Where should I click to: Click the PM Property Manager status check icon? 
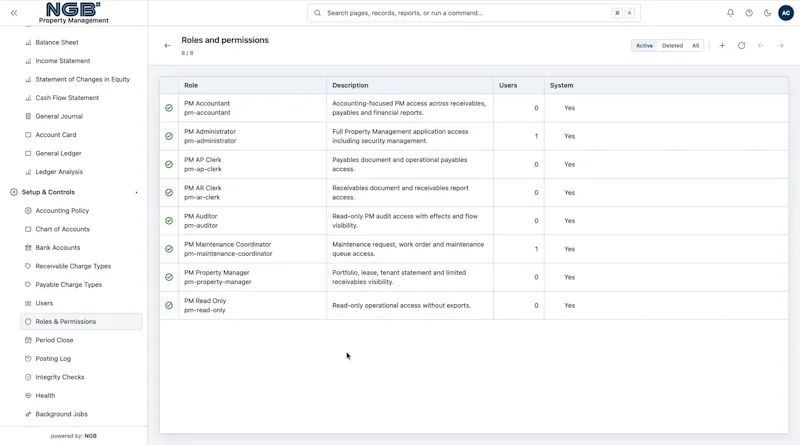click(169, 277)
